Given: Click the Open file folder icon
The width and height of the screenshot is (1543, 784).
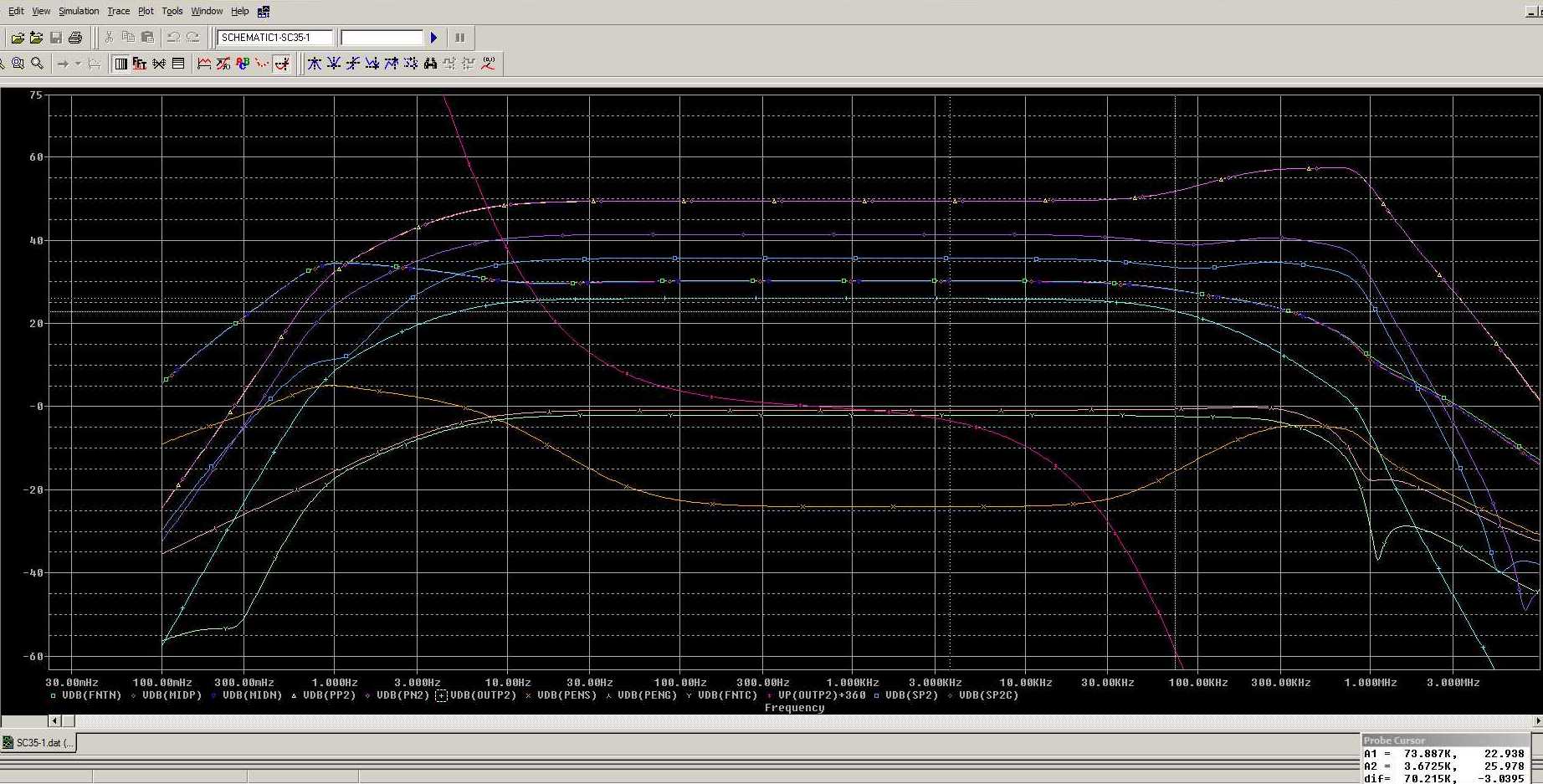Looking at the screenshot, I should coord(17,38).
